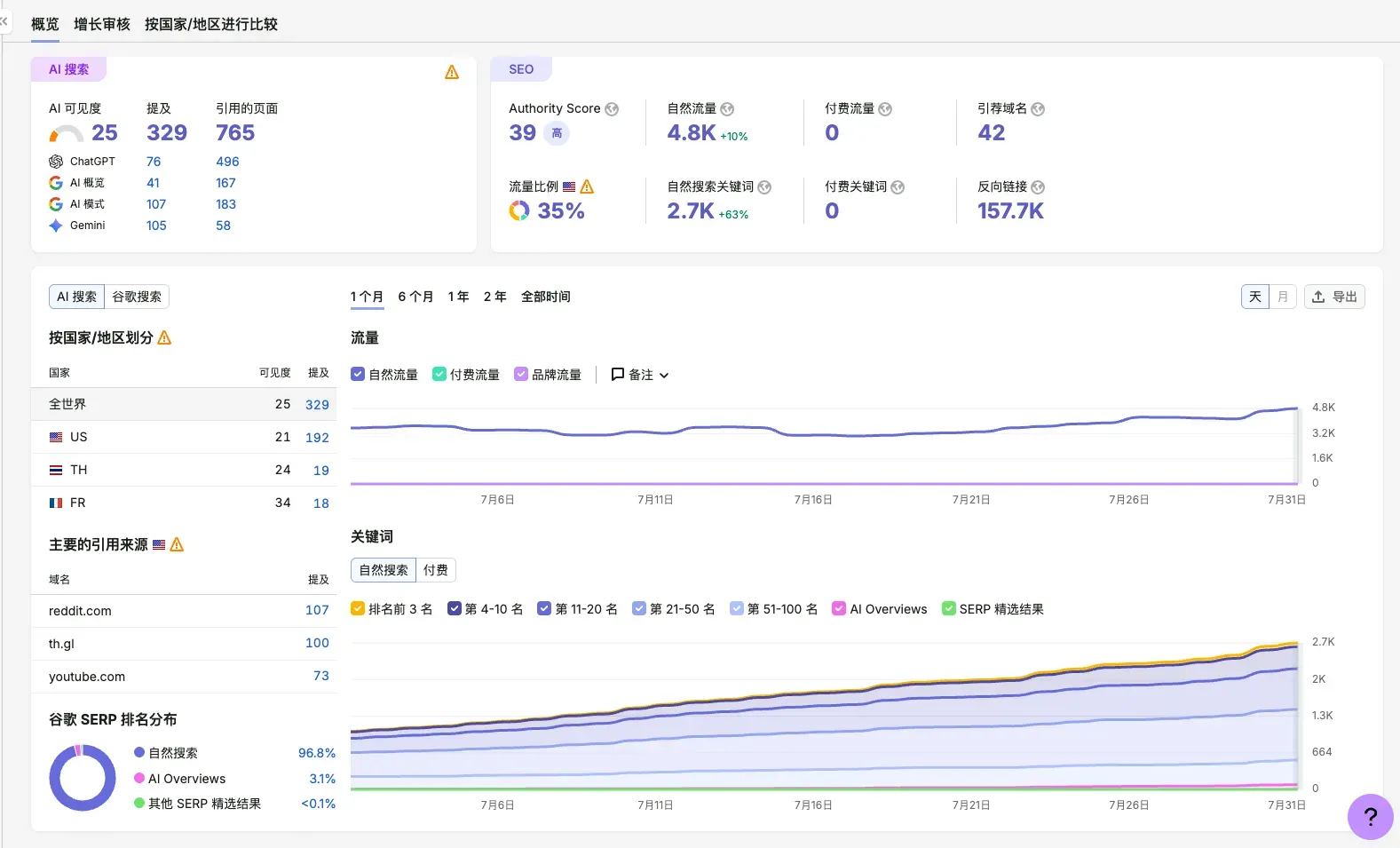
Task: Open the help question mark bubble
Action: [1370, 817]
